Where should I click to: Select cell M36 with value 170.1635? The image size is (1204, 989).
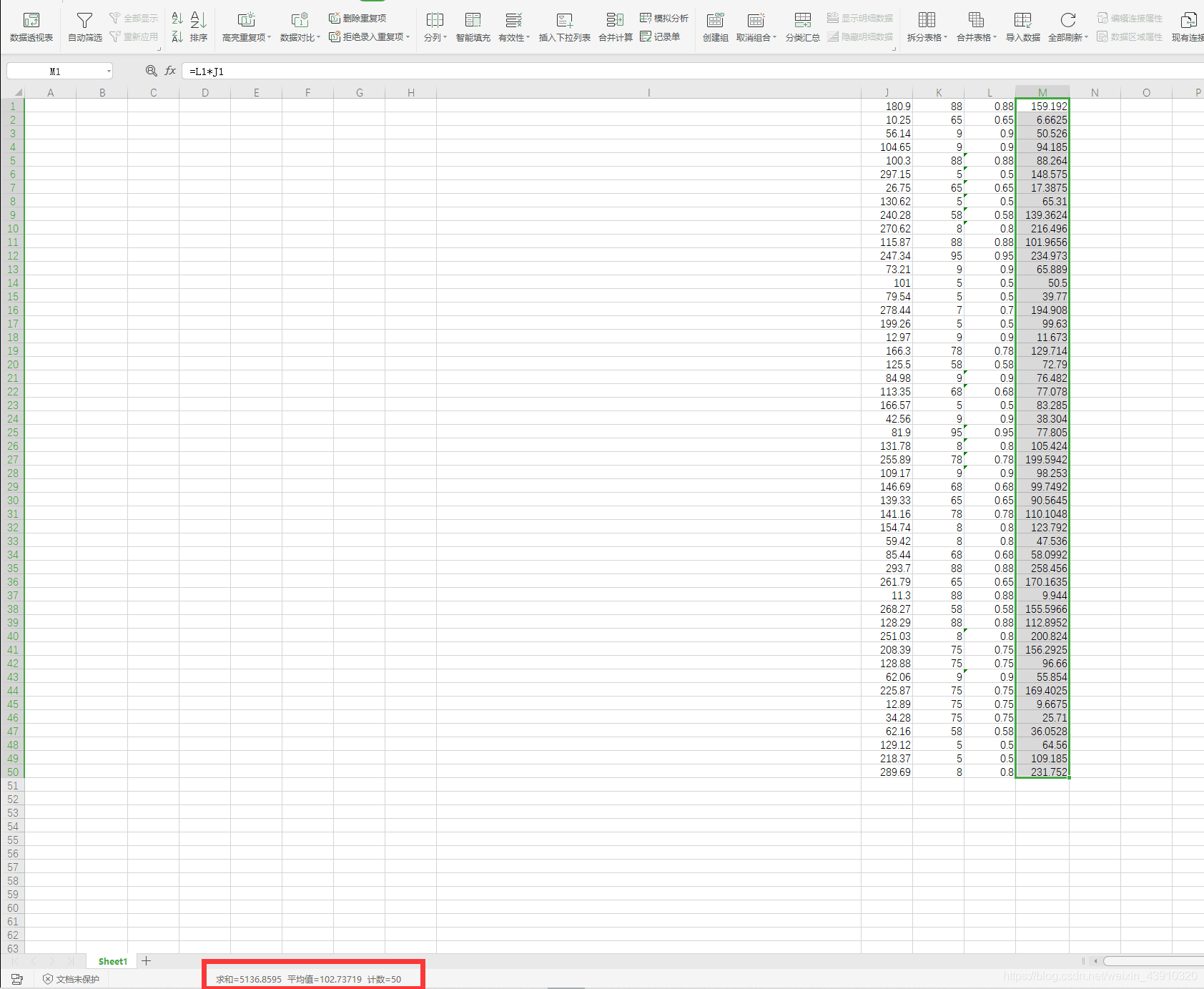click(x=1042, y=581)
